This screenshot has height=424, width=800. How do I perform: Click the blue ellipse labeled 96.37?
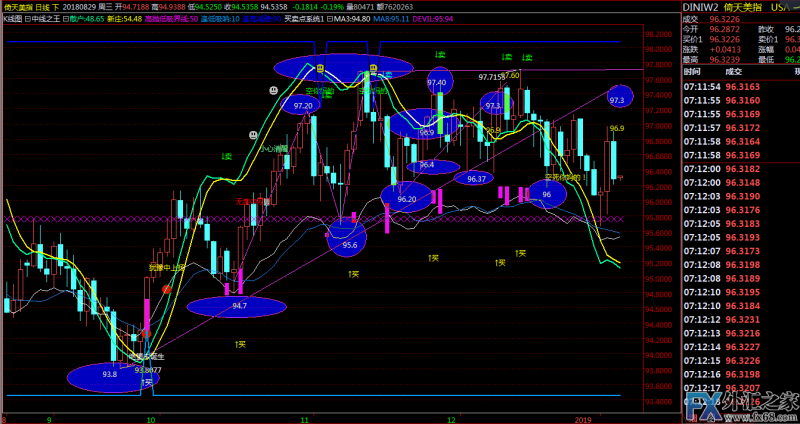(x=476, y=178)
